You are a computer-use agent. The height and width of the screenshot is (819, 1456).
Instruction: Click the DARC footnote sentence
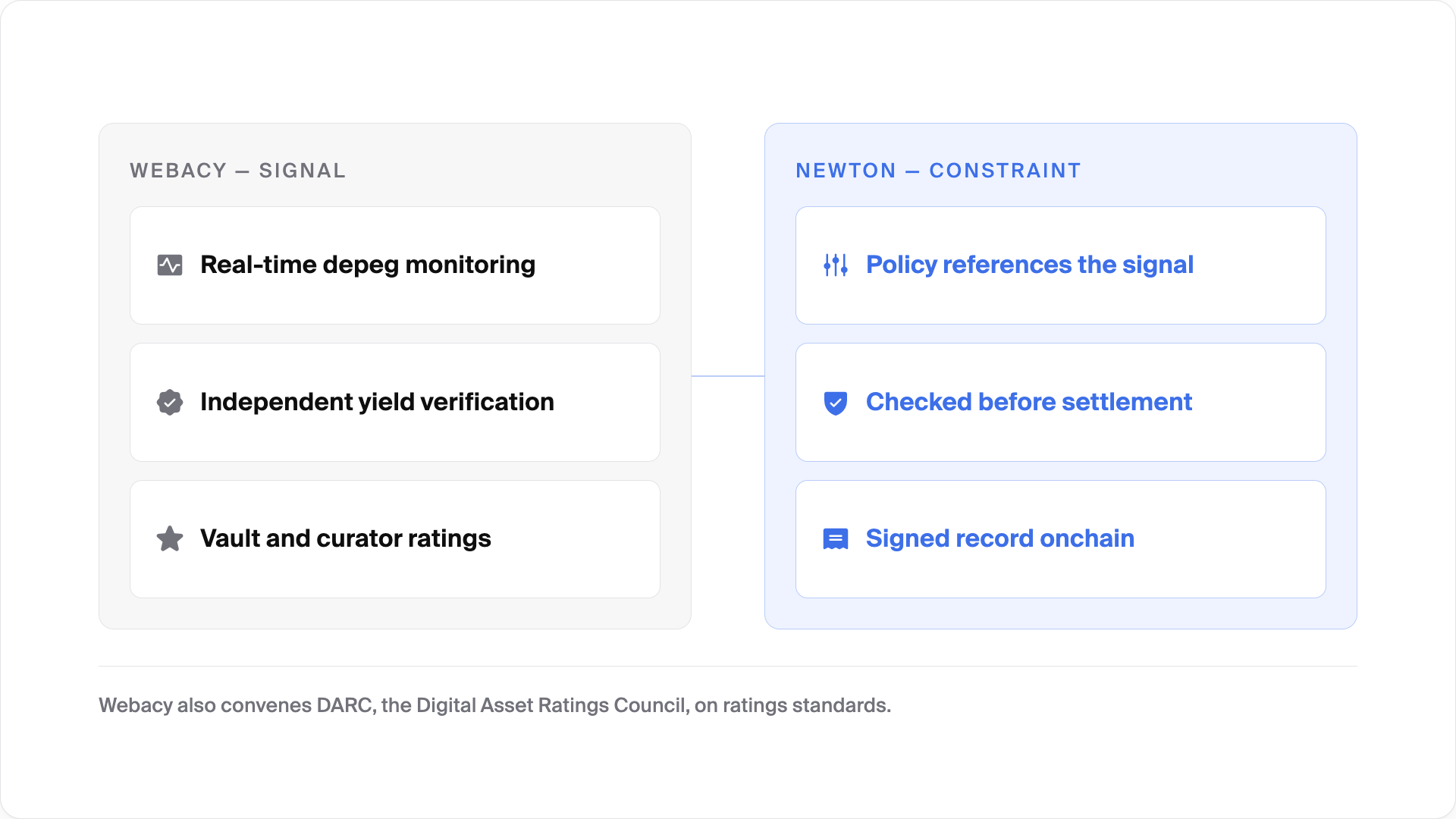494,705
